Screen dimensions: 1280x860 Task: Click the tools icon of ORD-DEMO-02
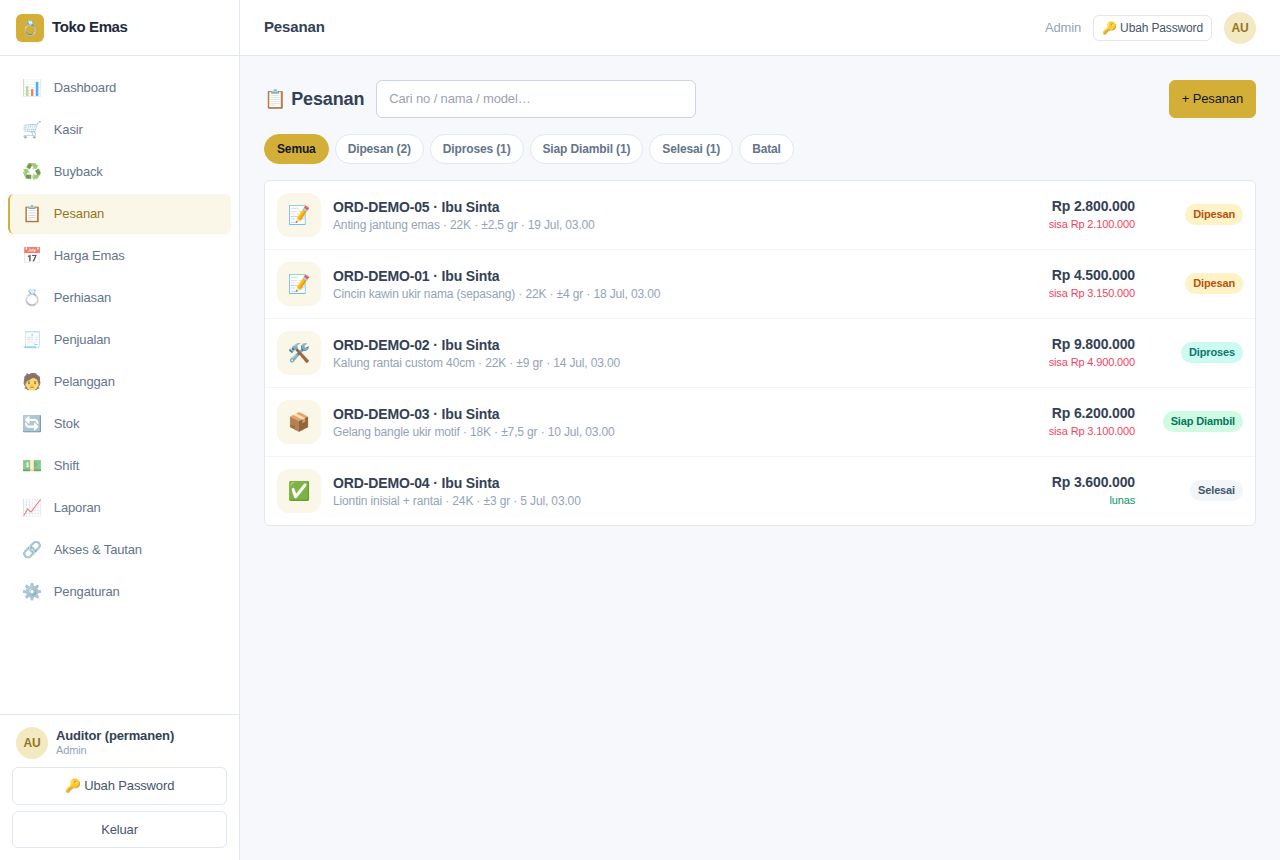click(299, 353)
